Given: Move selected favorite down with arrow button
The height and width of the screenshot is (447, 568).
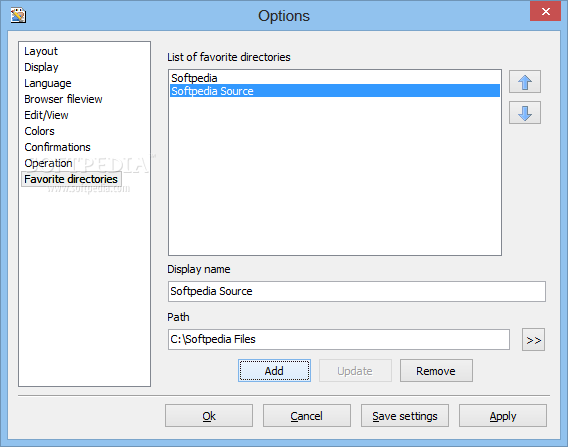Looking at the screenshot, I should click(525, 113).
